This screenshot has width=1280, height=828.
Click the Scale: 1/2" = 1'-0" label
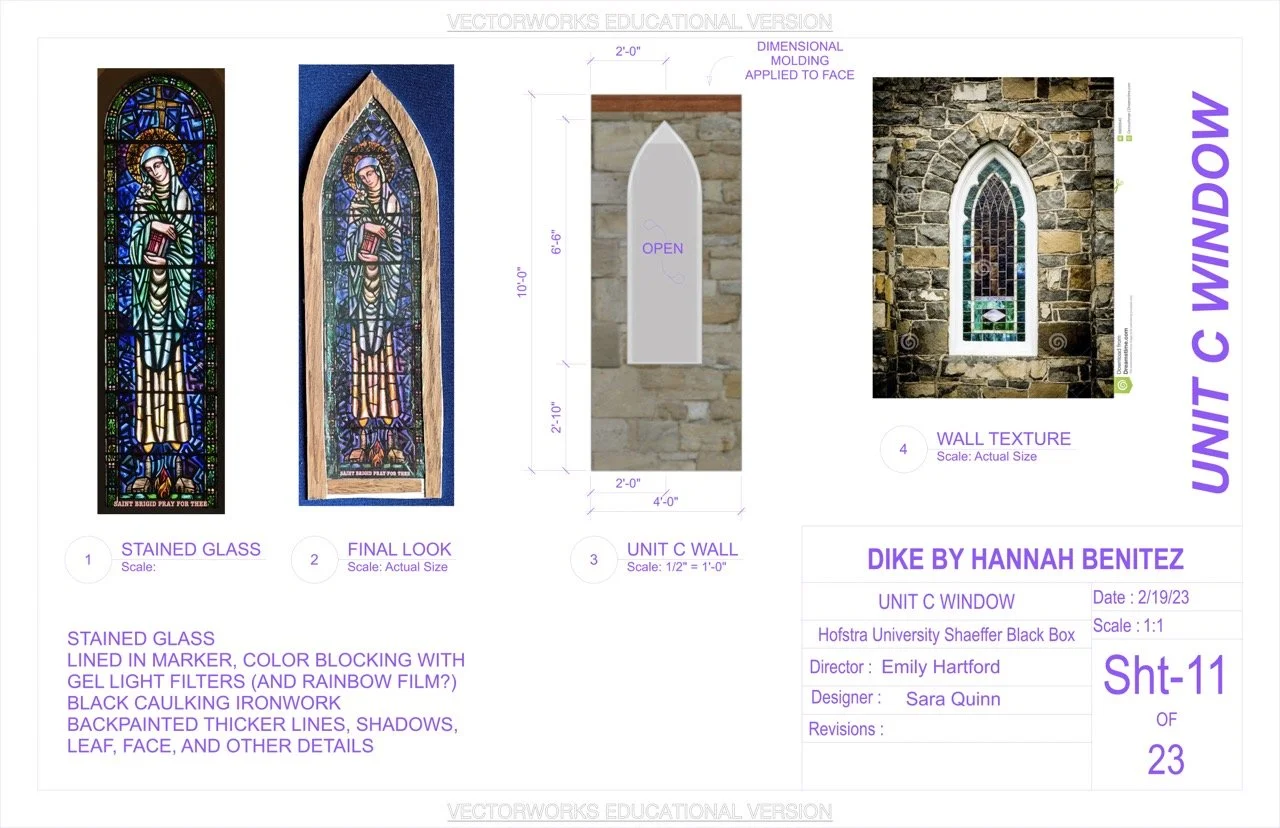[679, 567]
